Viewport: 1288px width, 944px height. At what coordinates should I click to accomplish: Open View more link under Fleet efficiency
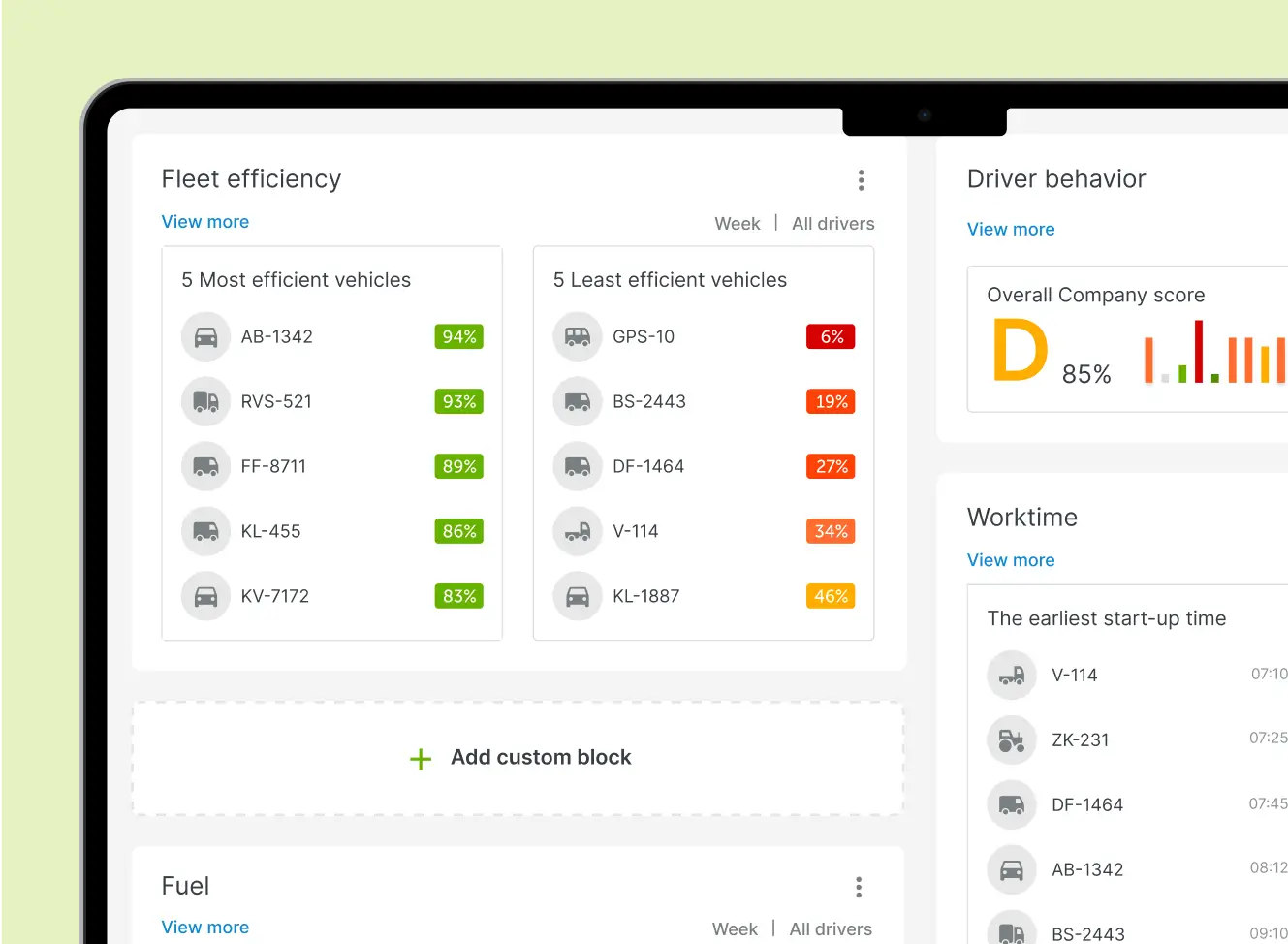pyautogui.click(x=205, y=222)
